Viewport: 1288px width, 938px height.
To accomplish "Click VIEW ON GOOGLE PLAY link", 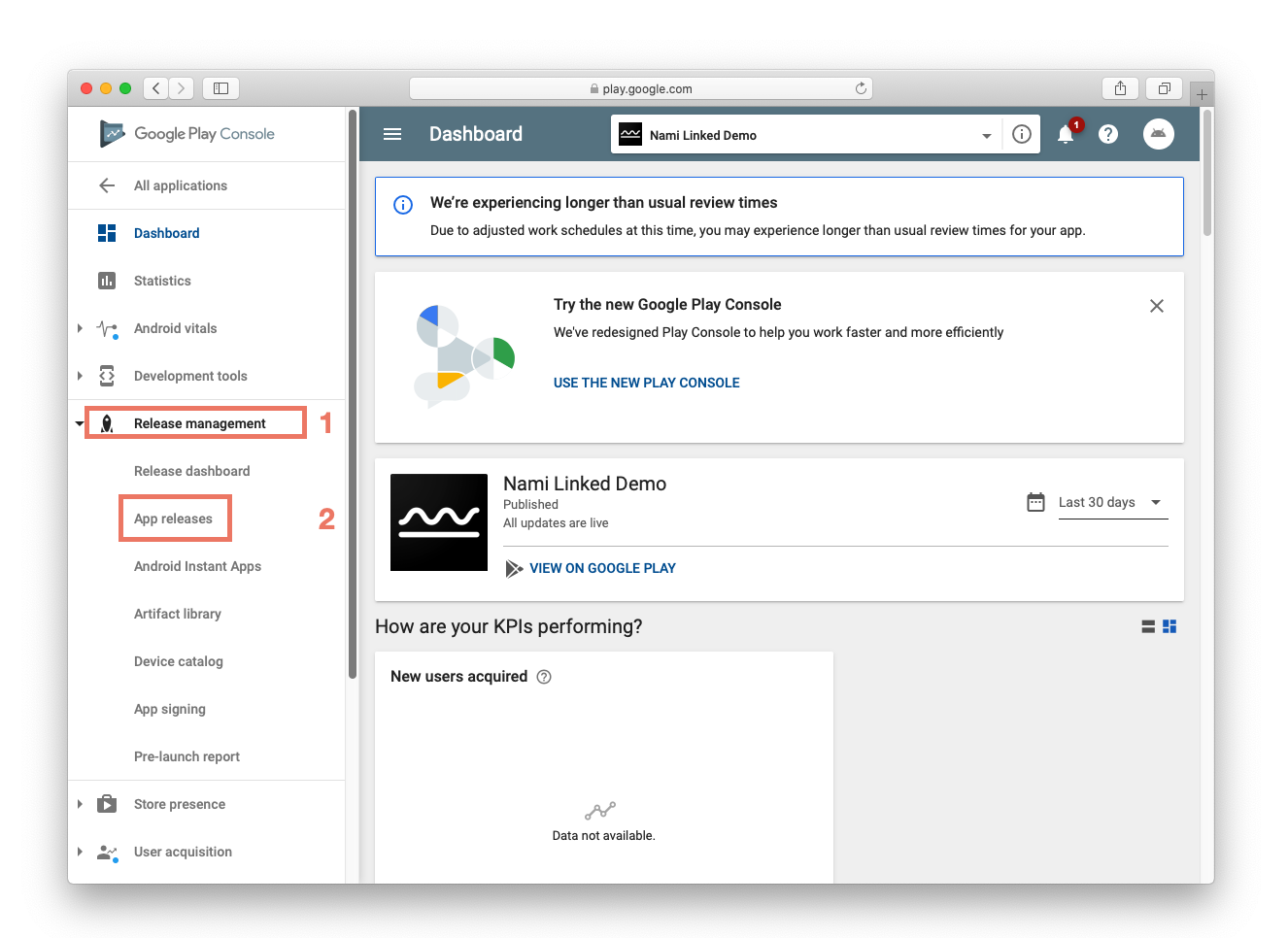I will point(602,568).
